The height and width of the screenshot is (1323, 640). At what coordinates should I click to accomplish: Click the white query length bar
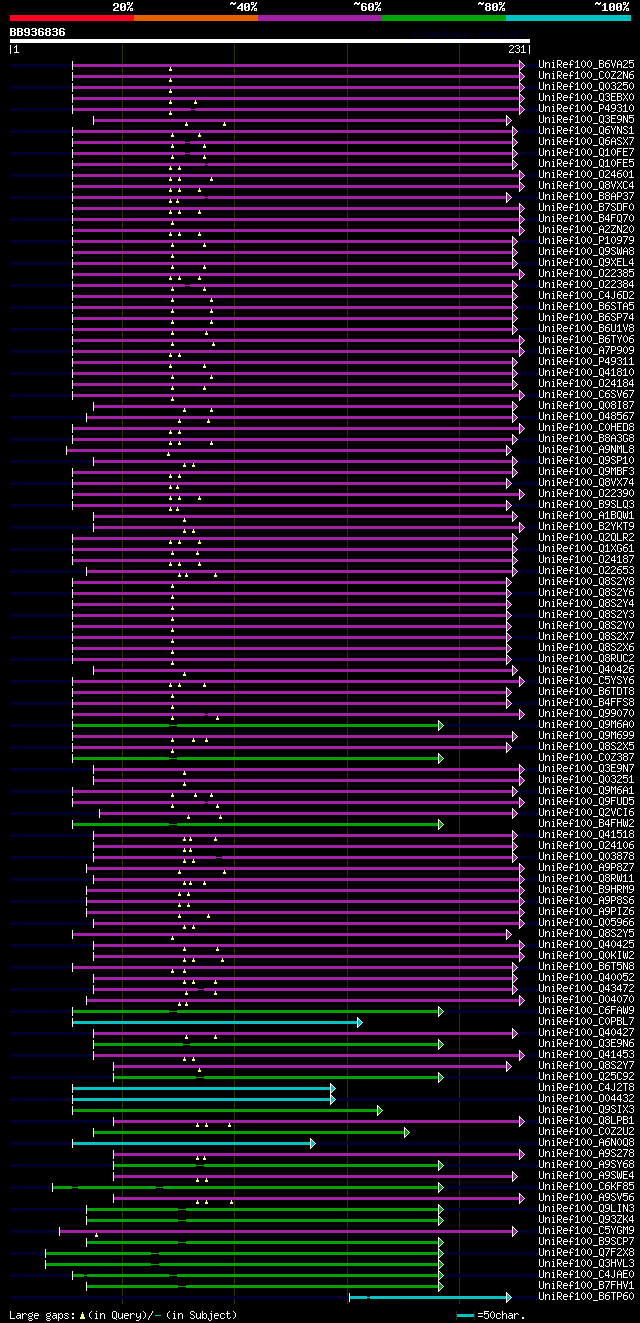(x=269, y=41)
